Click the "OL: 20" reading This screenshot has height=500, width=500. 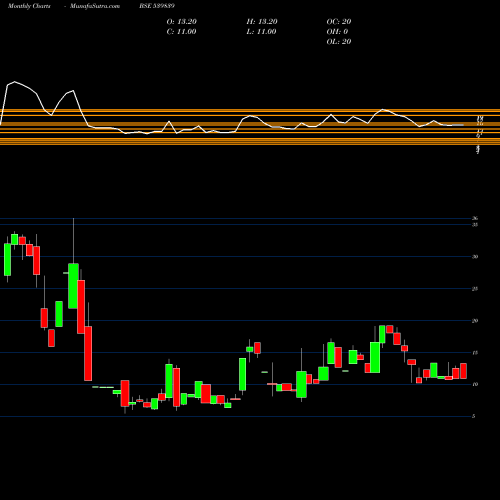339,42
